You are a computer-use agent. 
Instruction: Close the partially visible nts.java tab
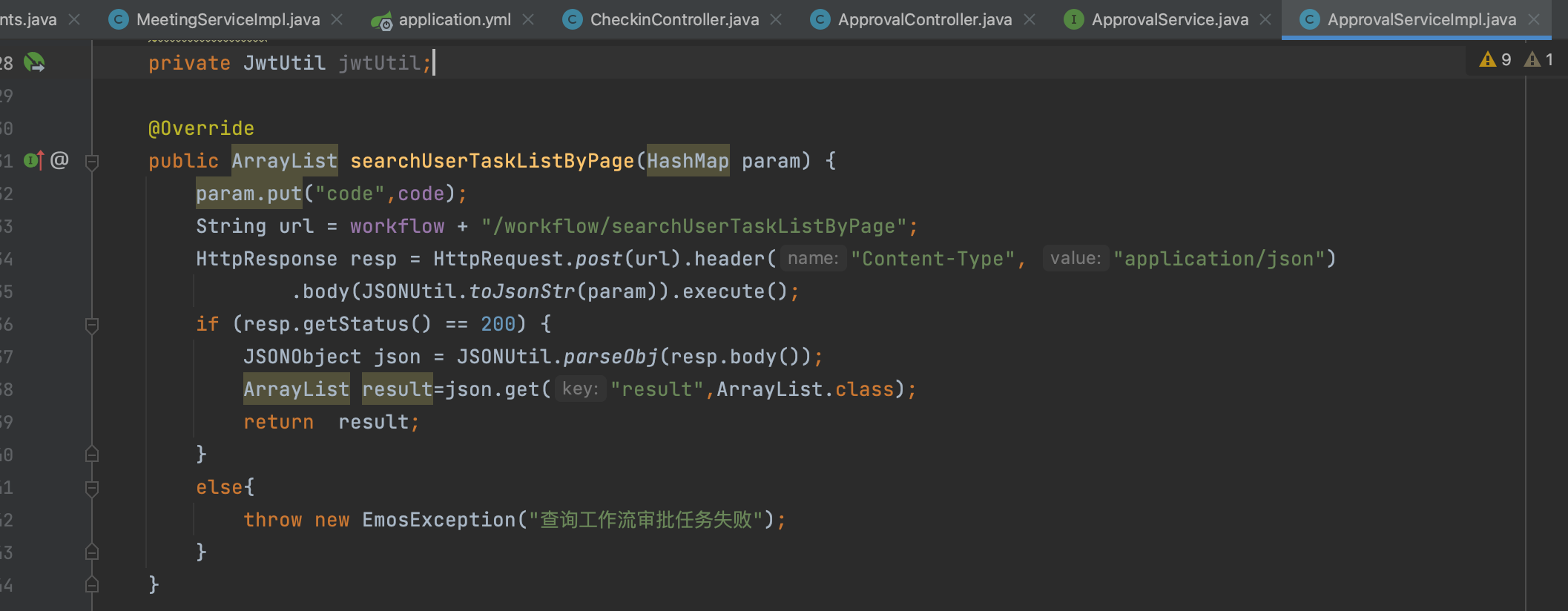74,19
